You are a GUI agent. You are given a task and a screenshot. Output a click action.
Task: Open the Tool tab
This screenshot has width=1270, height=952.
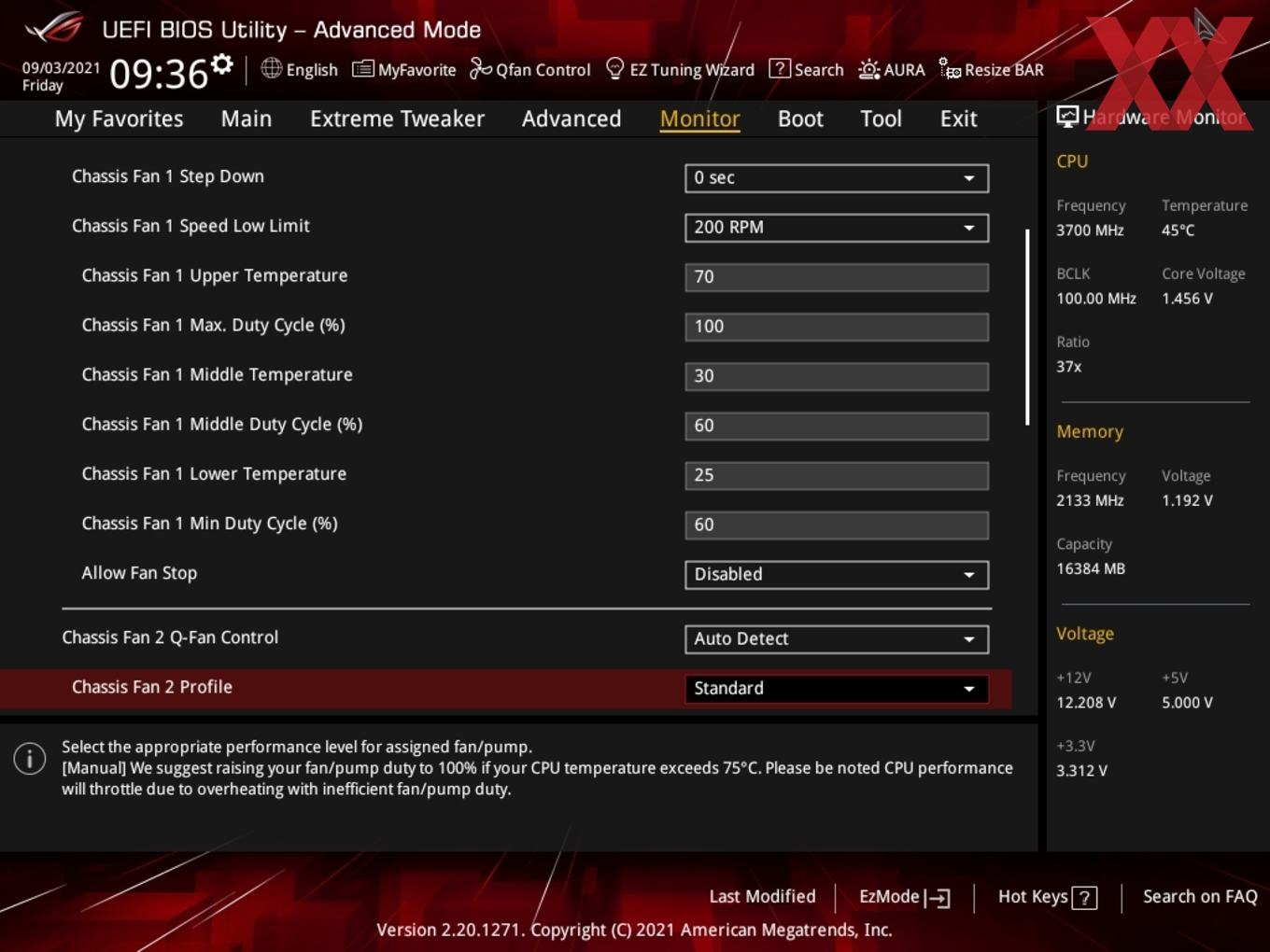tap(881, 119)
